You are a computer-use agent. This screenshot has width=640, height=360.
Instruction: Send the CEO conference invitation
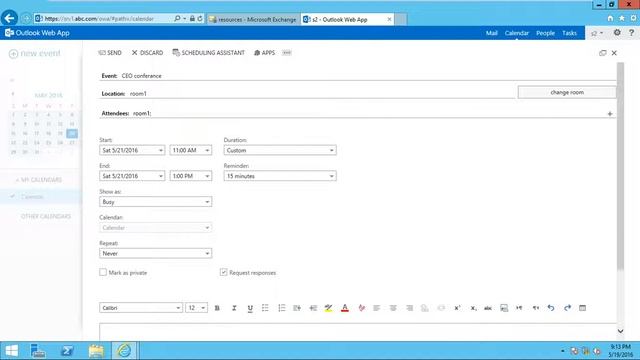[110, 53]
